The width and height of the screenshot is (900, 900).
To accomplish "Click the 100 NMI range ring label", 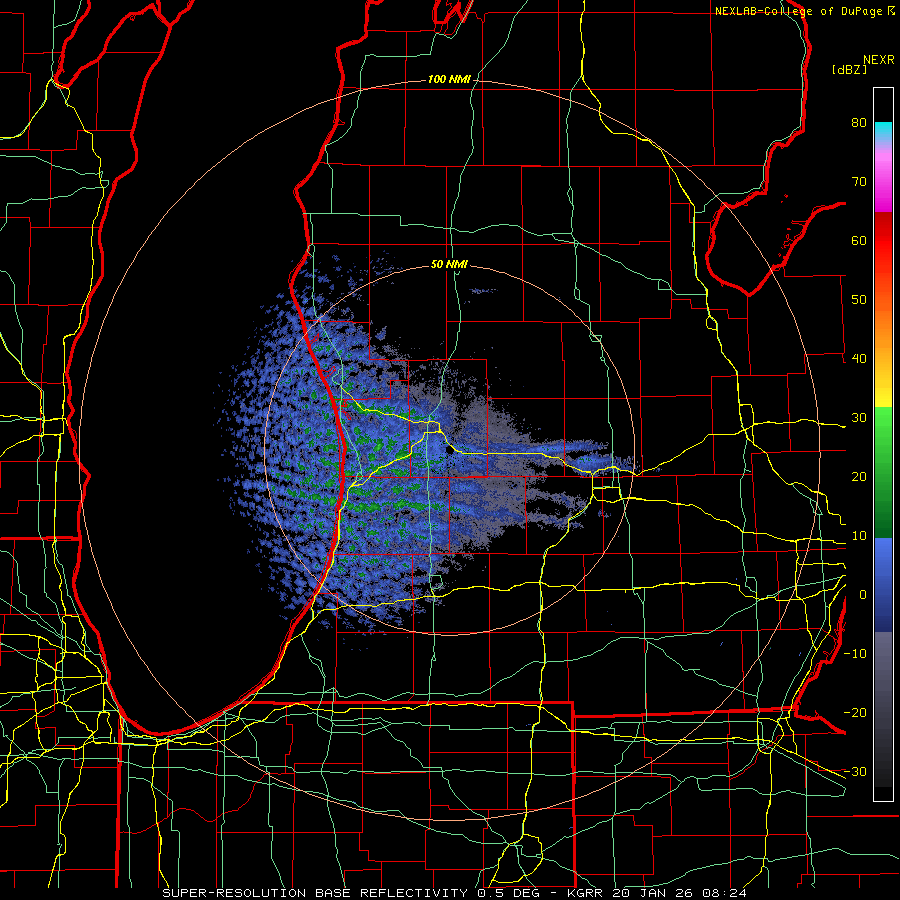I will tap(448, 79).
